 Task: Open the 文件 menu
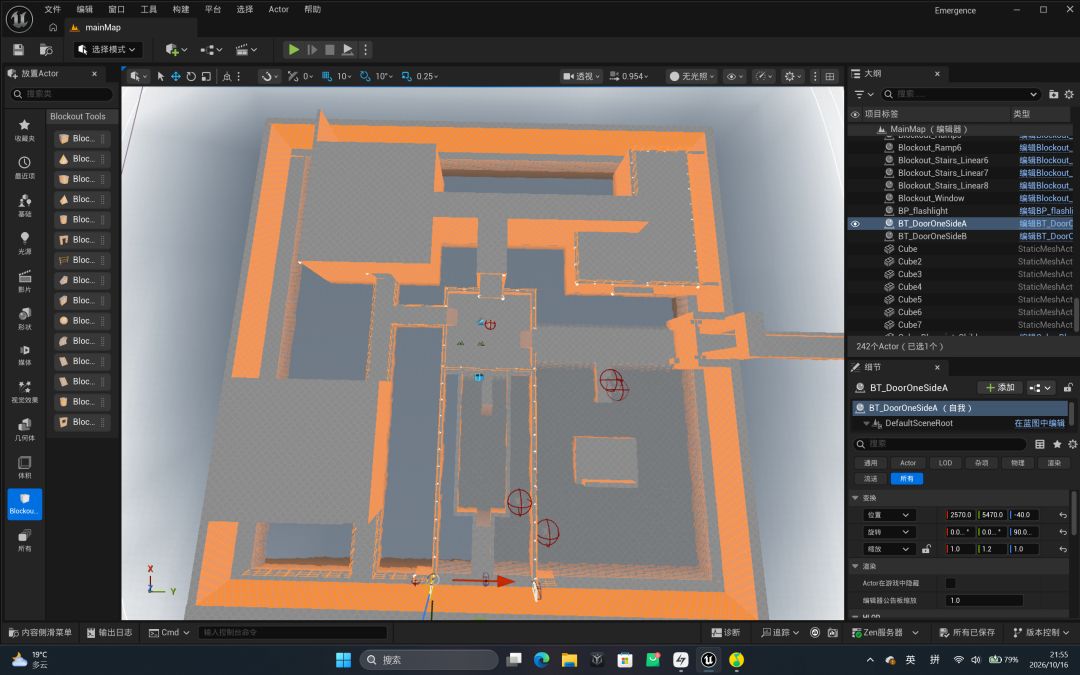tap(52, 10)
